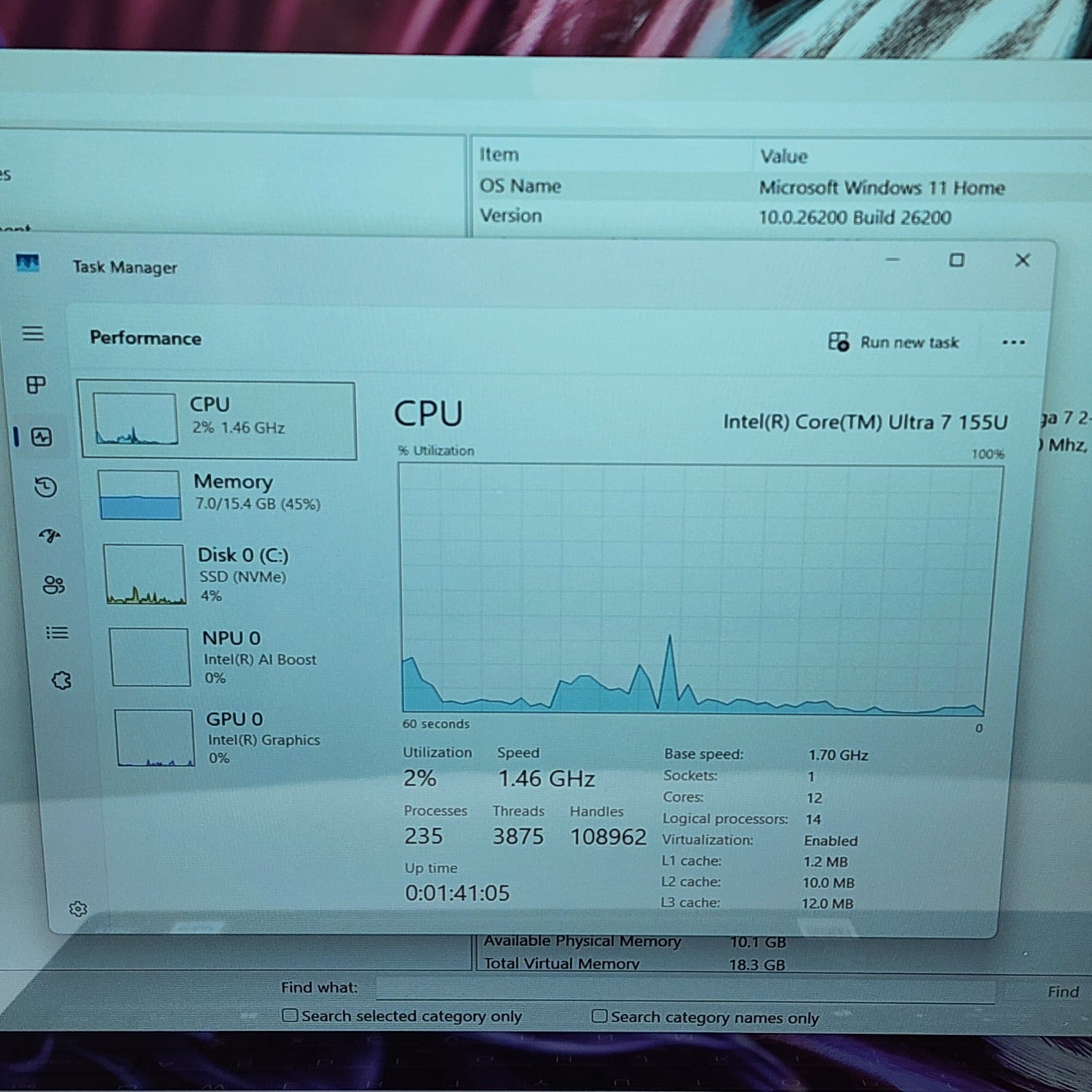Click inside the Find what field
Image resolution: width=1092 pixels, height=1092 pixels.
[x=684, y=990]
